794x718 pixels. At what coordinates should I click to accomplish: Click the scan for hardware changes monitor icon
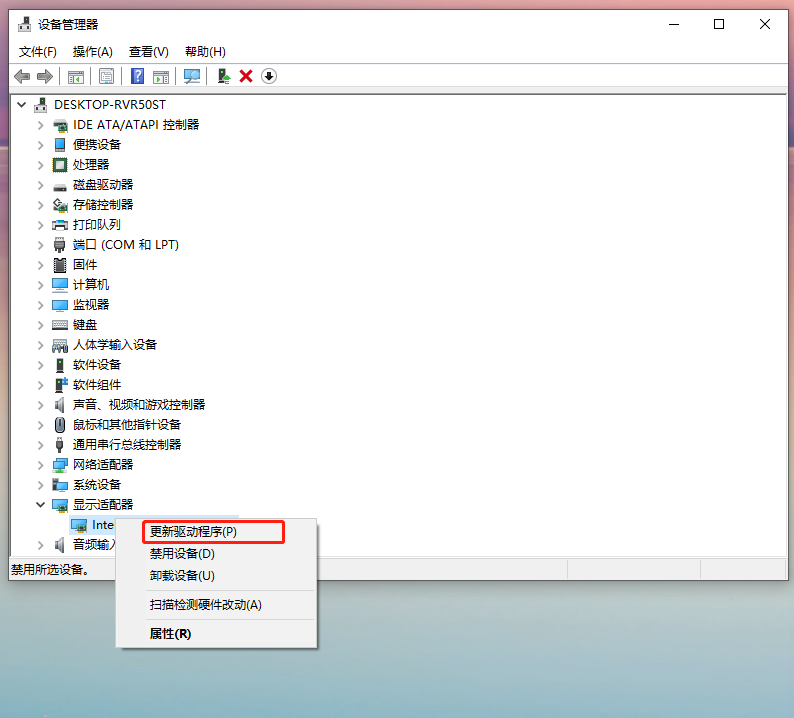point(192,76)
